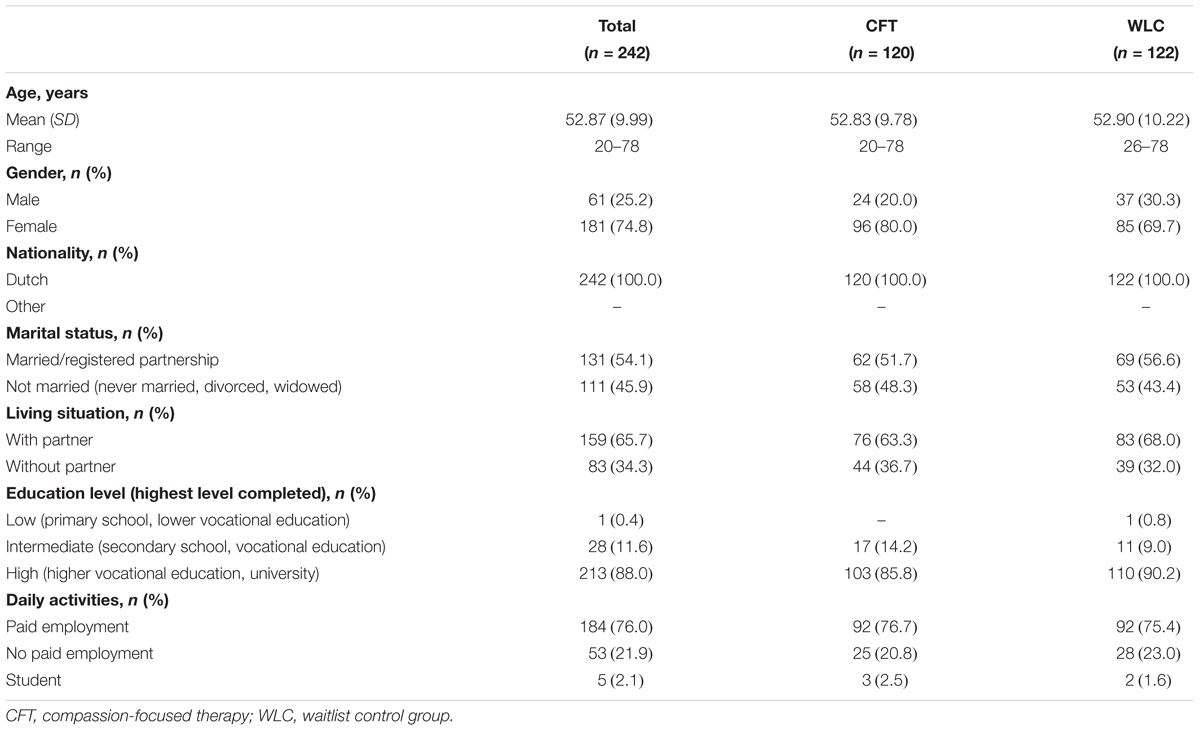Click the Paid employment row label
1200x731 pixels.
click(x=66, y=626)
